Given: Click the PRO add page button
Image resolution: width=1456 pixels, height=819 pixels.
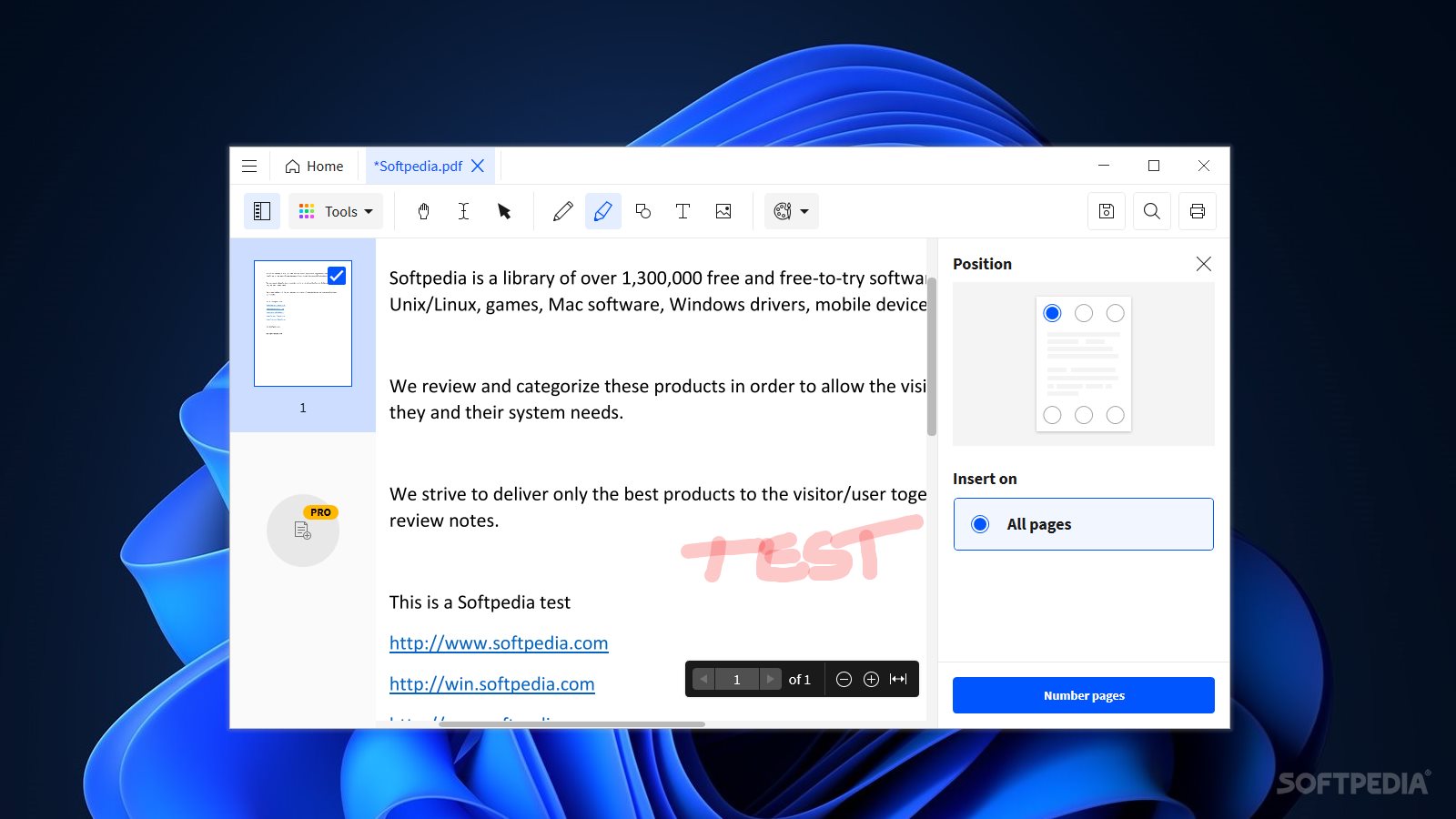Looking at the screenshot, I should tap(303, 531).
